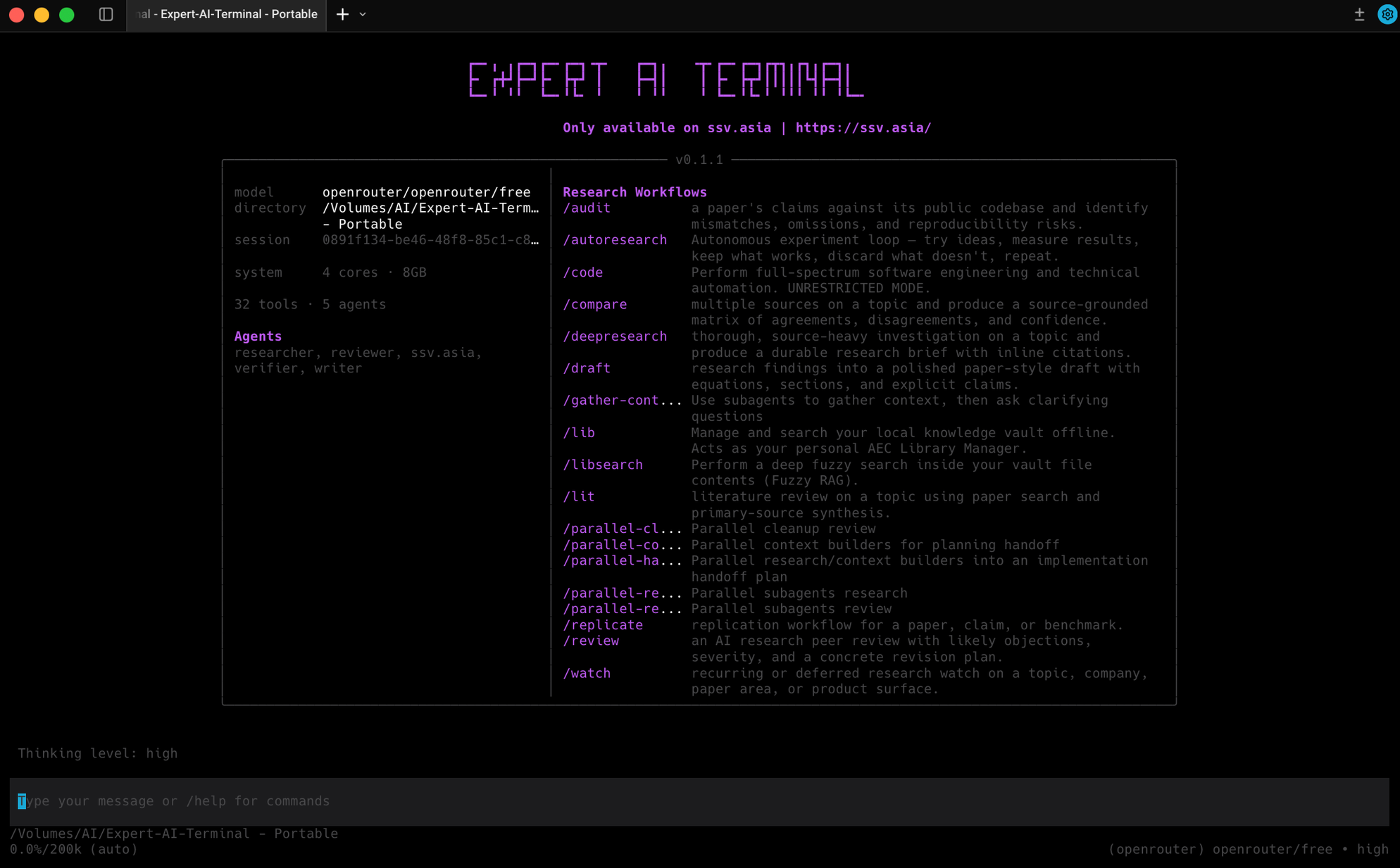Click the v0.1.1 version label
Image resolution: width=1400 pixels, height=868 pixels.
tap(699, 160)
